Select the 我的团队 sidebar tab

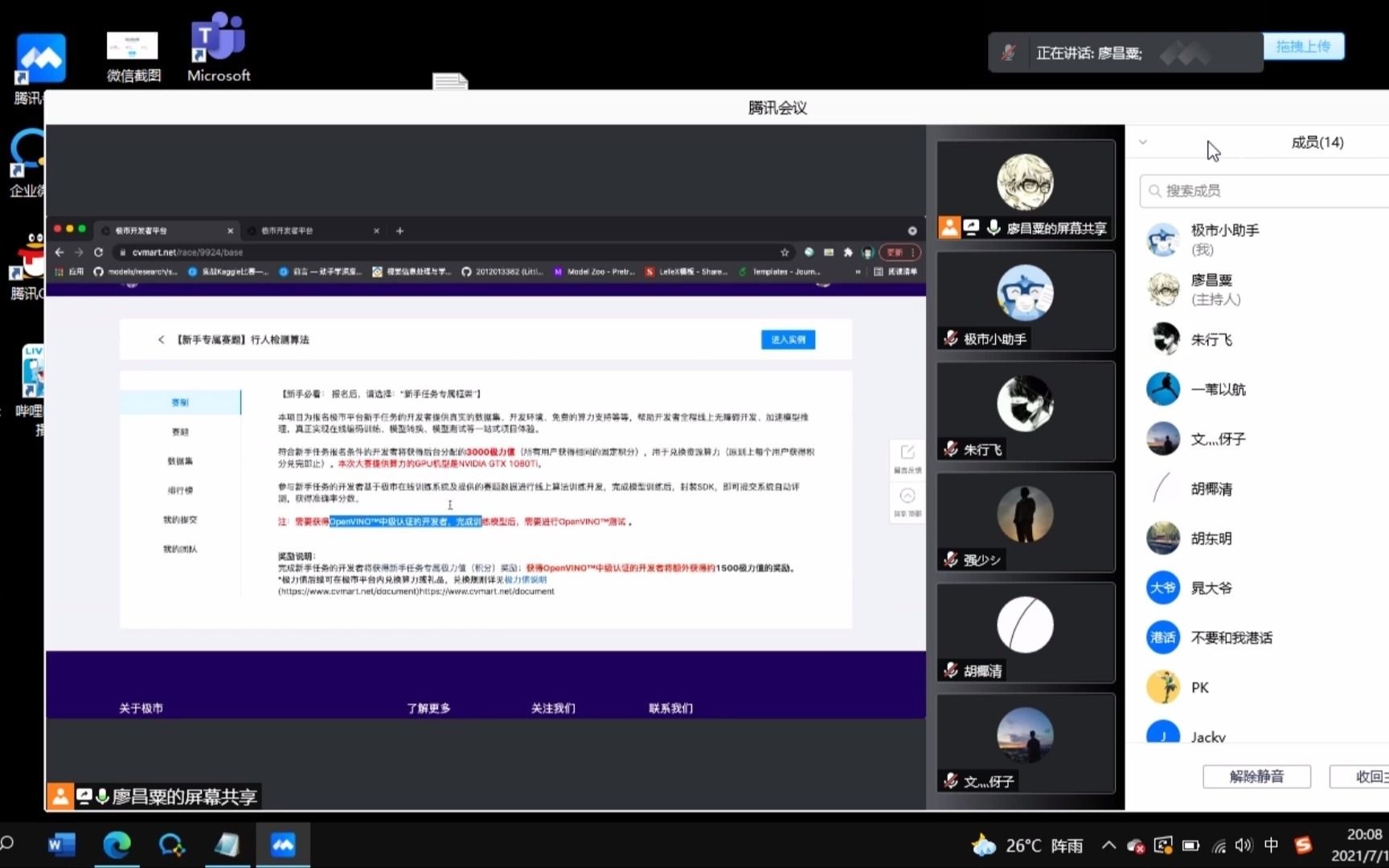point(180,549)
